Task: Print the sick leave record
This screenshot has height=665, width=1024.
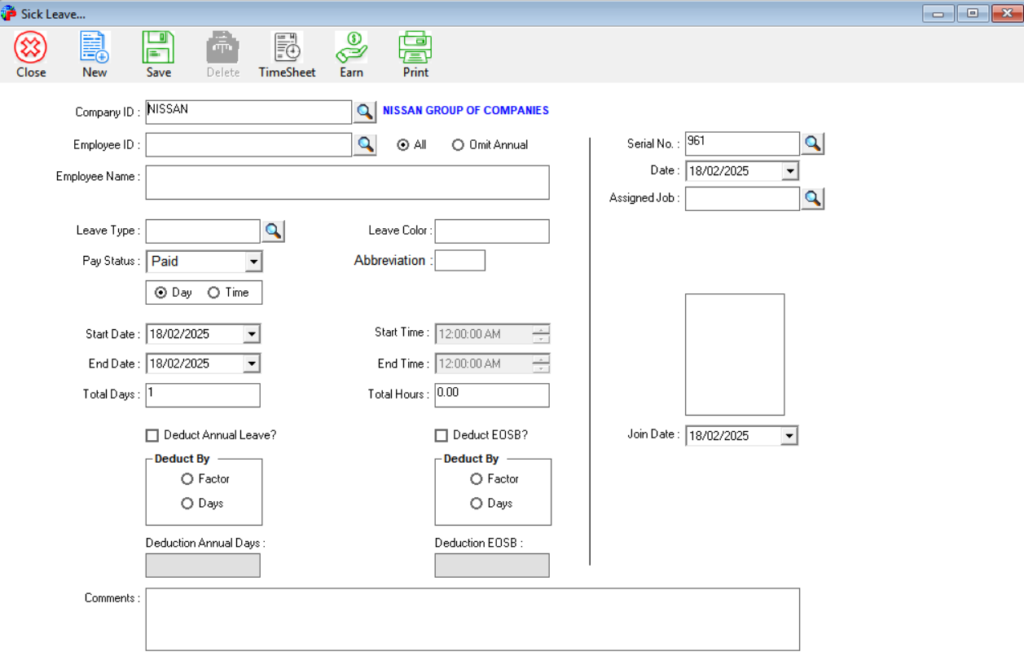Action: click(414, 52)
